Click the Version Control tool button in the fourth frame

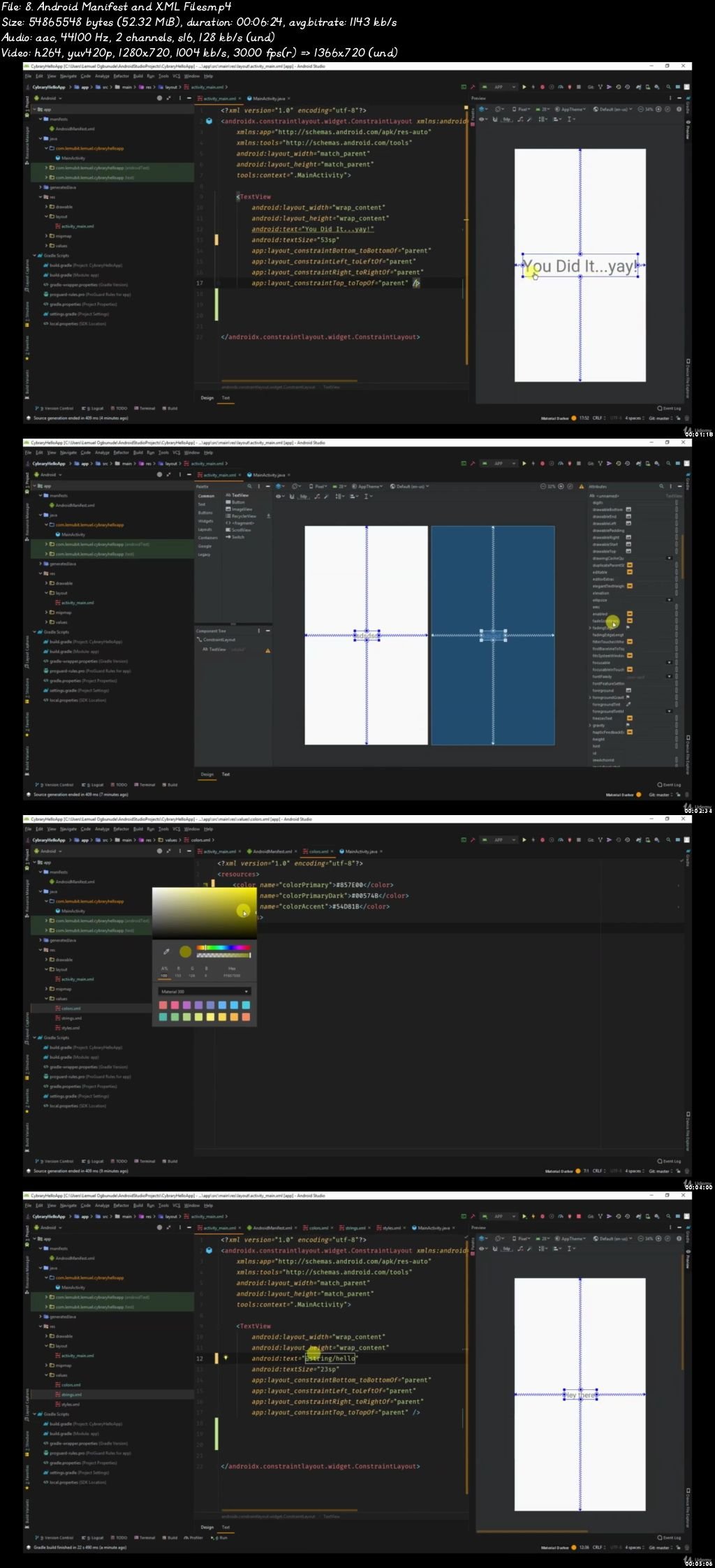(56, 1538)
